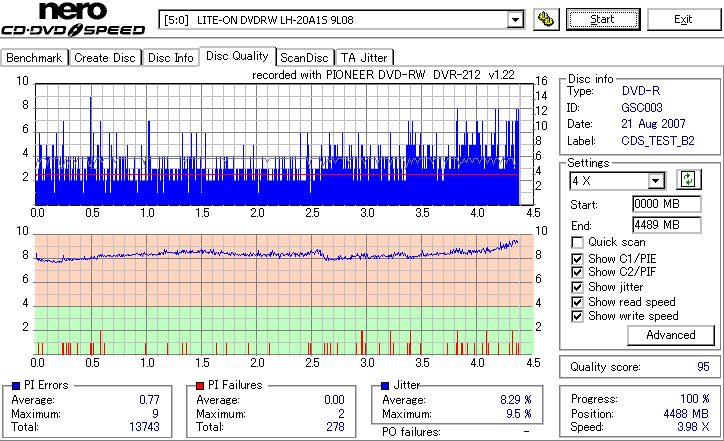This screenshot has width=724, height=441.
Task: Select the Disc Quality tab
Action: (237, 56)
